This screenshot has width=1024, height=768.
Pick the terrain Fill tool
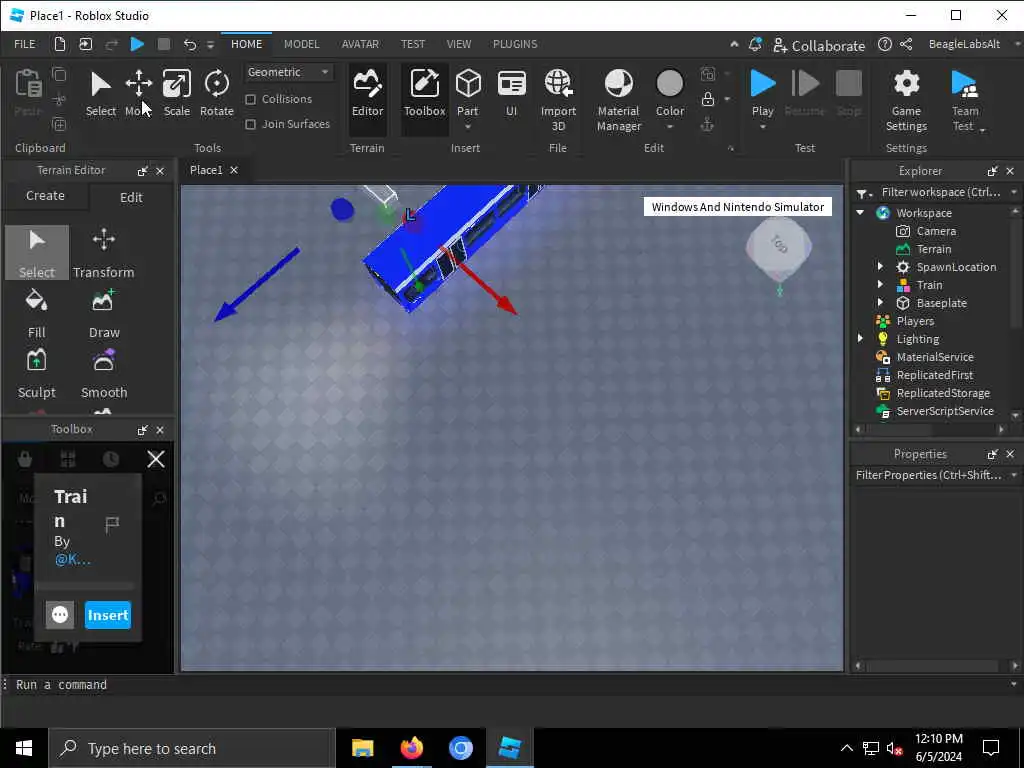click(x=37, y=313)
